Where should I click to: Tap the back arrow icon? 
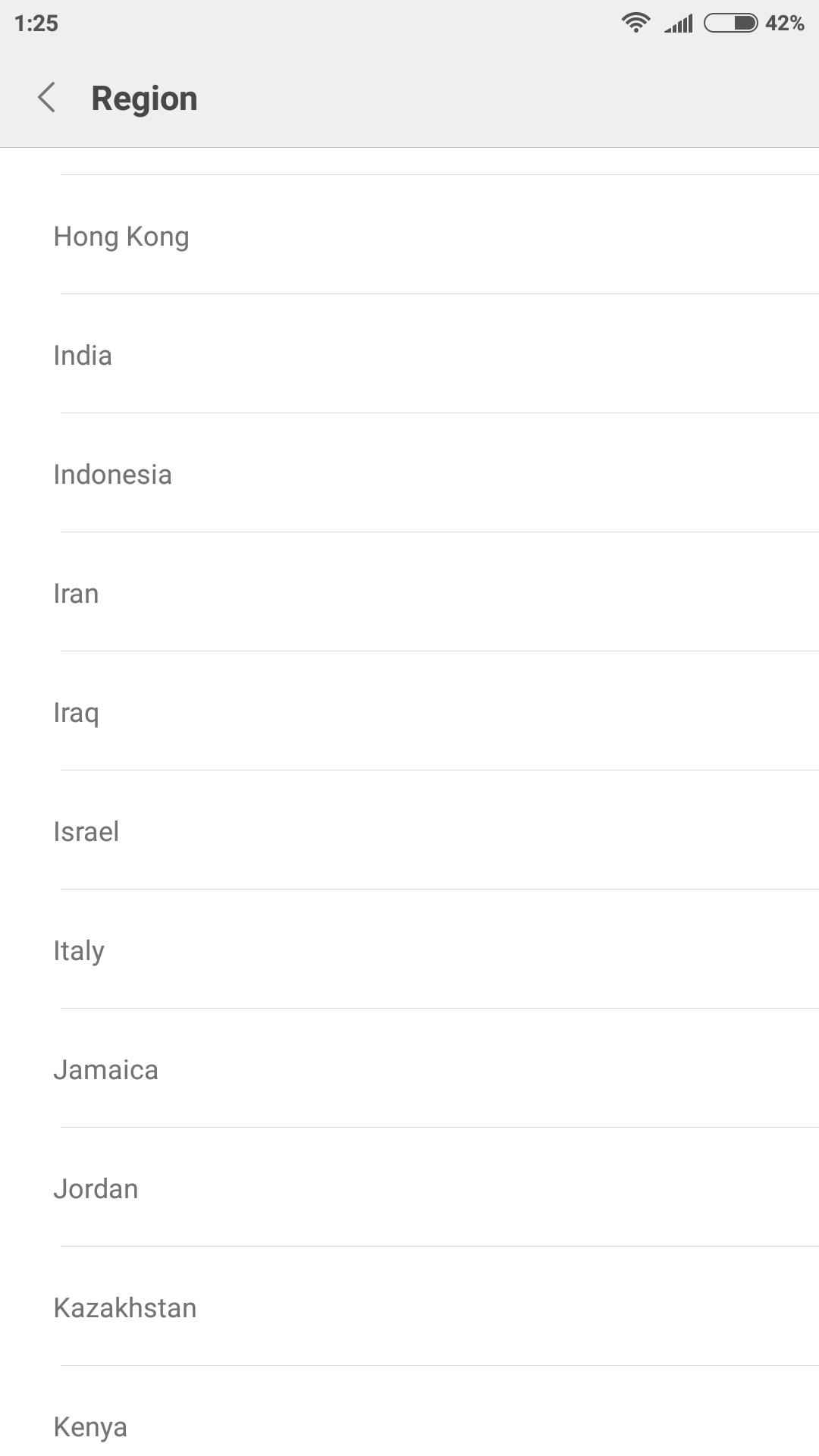click(47, 98)
